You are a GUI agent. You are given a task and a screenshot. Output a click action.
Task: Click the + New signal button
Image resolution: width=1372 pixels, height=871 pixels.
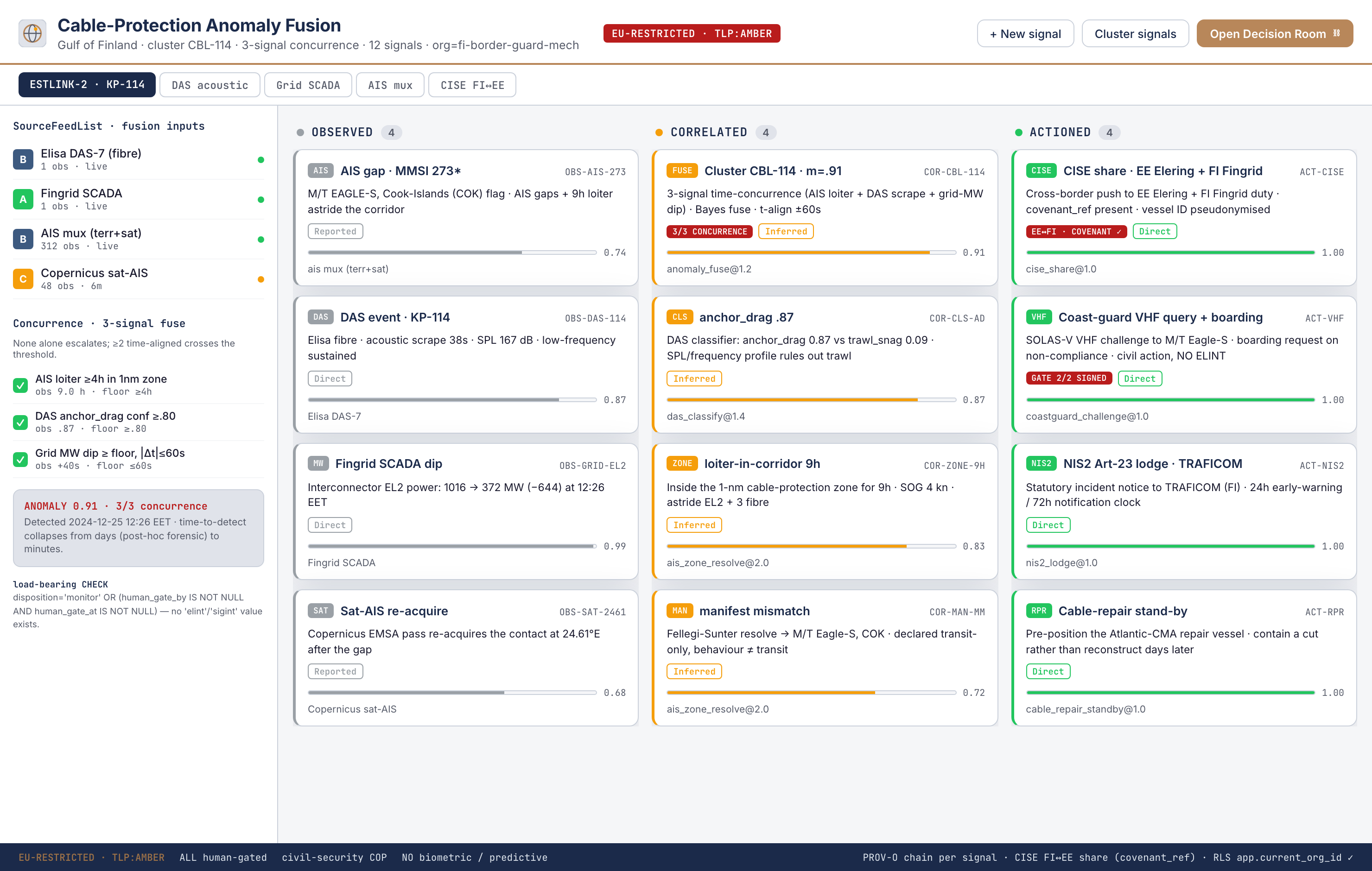pyautogui.click(x=1025, y=34)
